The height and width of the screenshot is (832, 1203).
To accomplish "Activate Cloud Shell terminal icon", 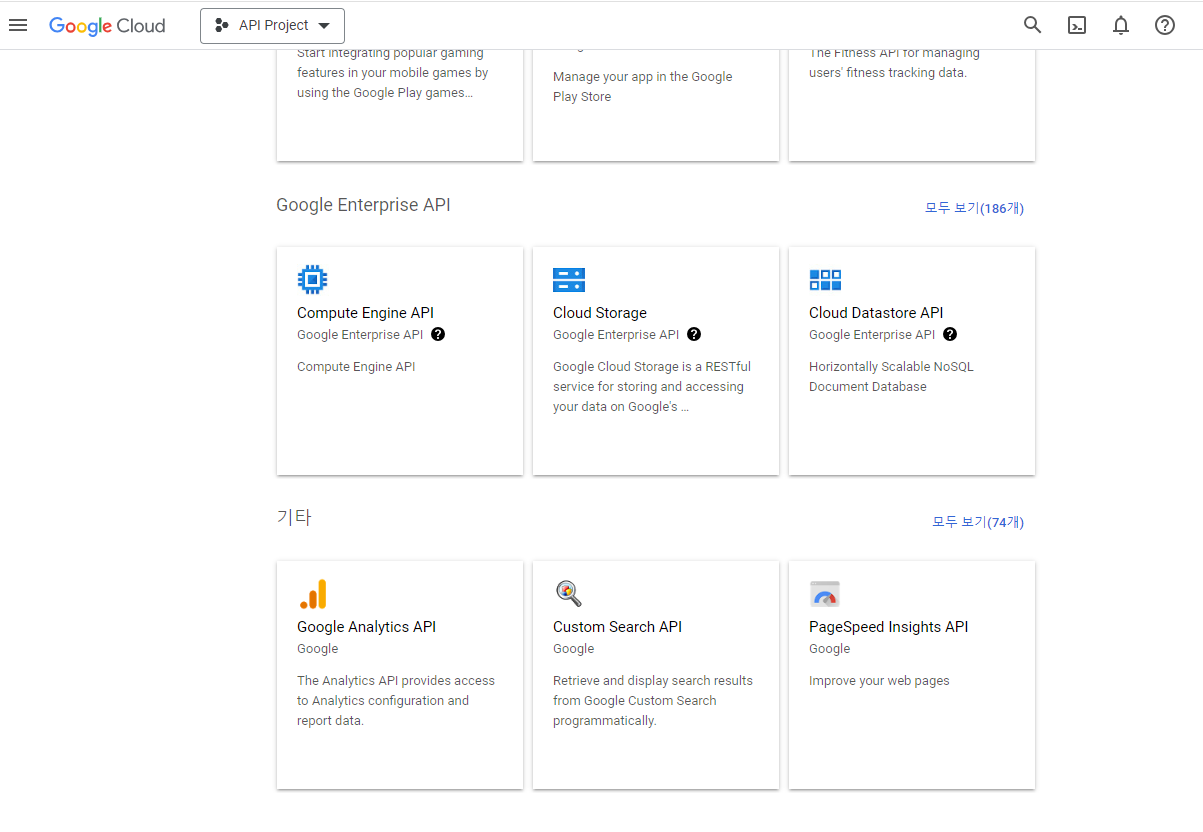I will [1077, 25].
